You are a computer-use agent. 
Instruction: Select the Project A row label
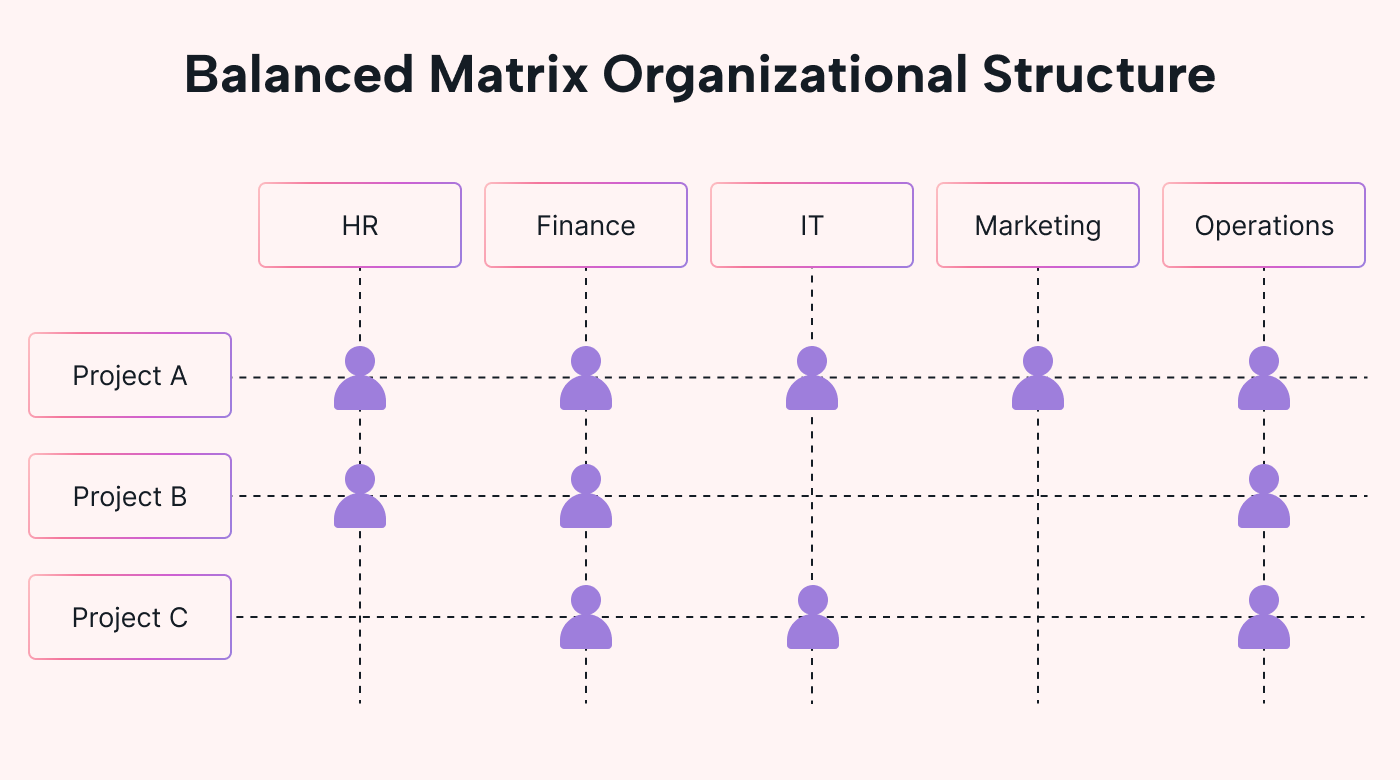point(130,375)
